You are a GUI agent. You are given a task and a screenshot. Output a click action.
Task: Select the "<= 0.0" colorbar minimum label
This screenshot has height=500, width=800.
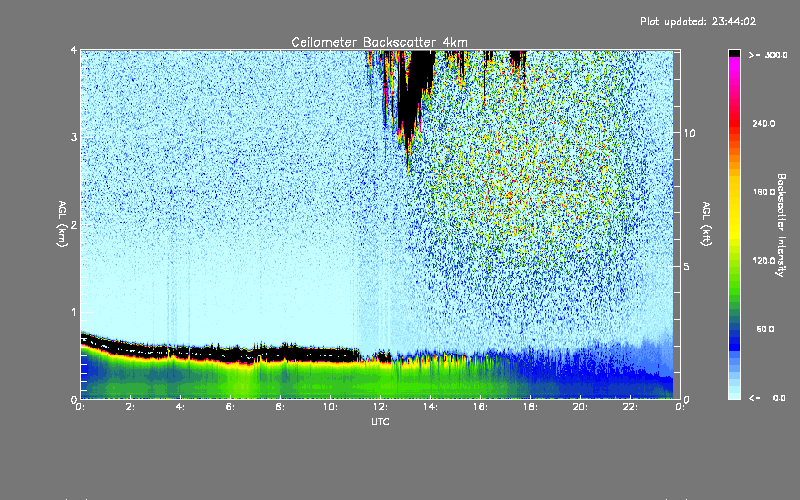pyautogui.click(x=767, y=398)
